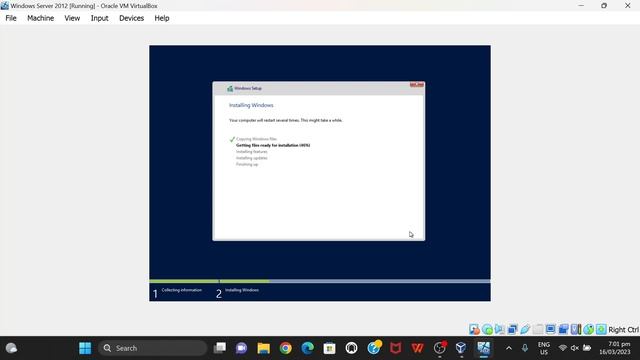Click the display settings status icon
The height and width of the screenshot is (360, 640).
tap(550, 329)
